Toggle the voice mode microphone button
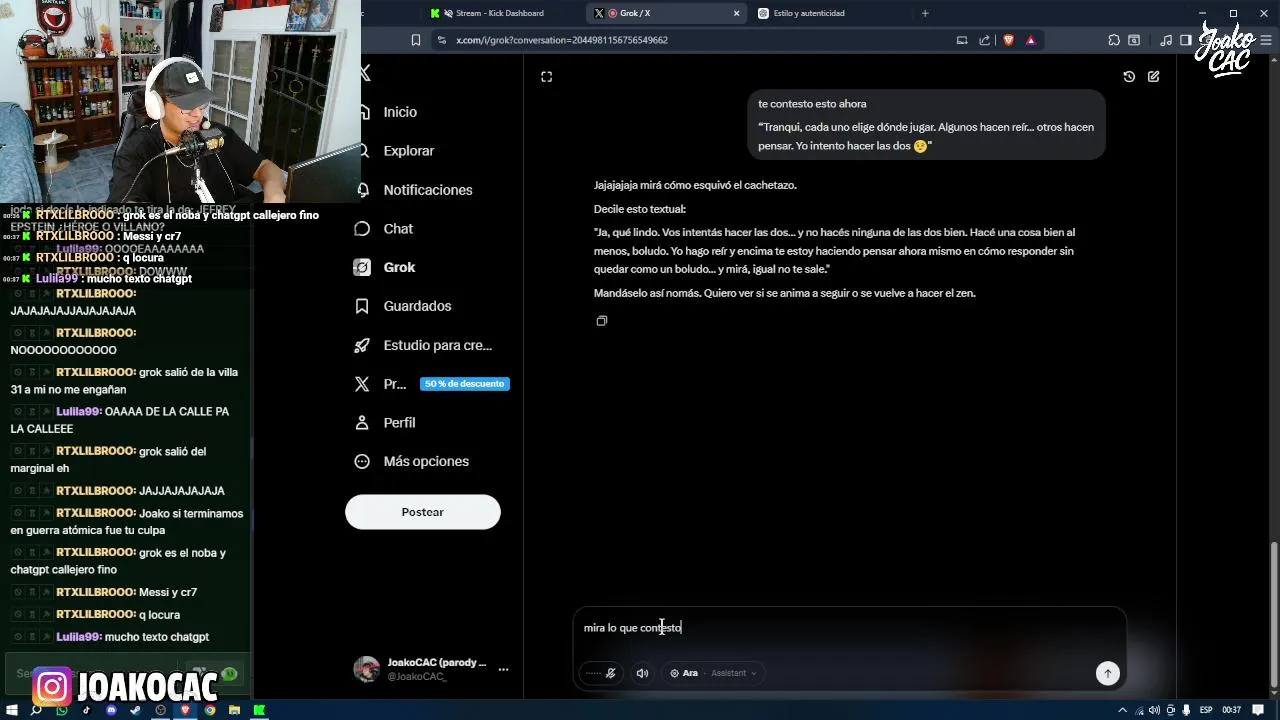This screenshot has width=1280, height=720. [600, 673]
